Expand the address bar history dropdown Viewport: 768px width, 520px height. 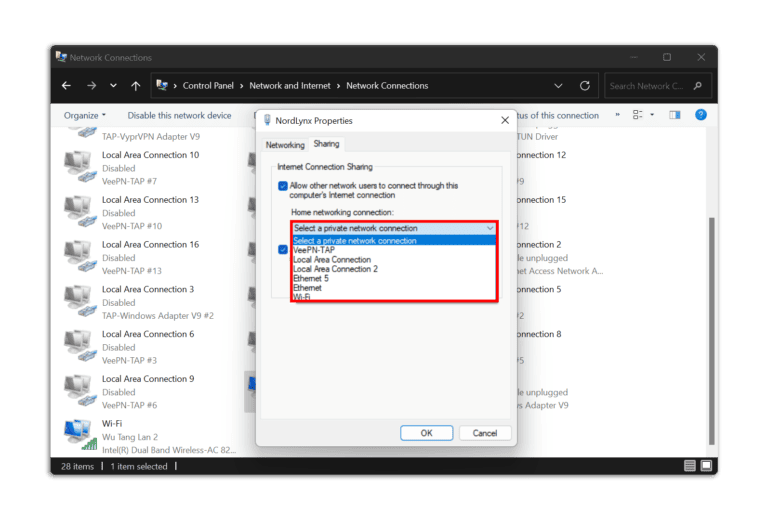coord(558,86)
